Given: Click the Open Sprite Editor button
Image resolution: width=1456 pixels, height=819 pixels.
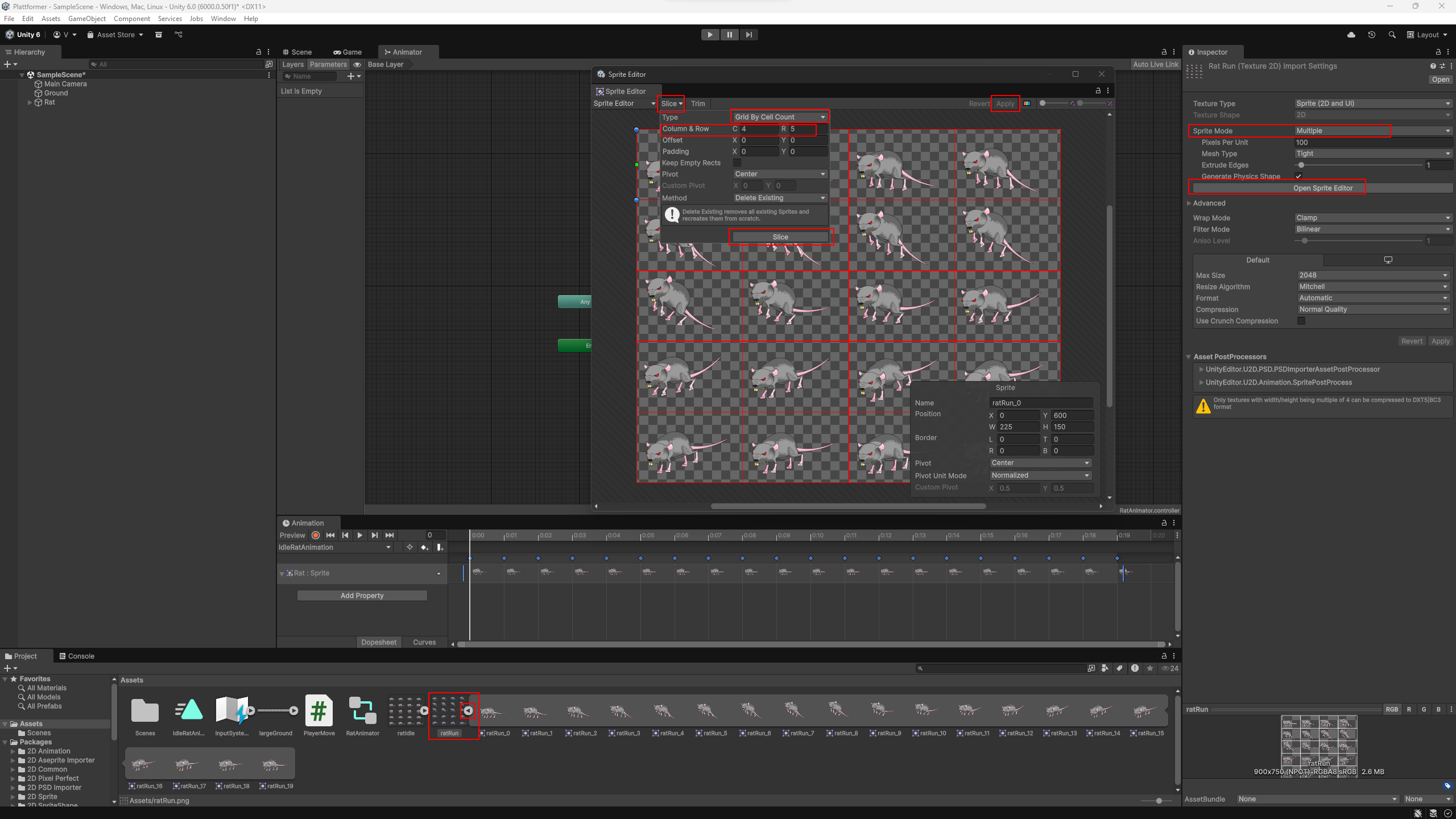Looking at the screenshot, I should click(1322, 188).
